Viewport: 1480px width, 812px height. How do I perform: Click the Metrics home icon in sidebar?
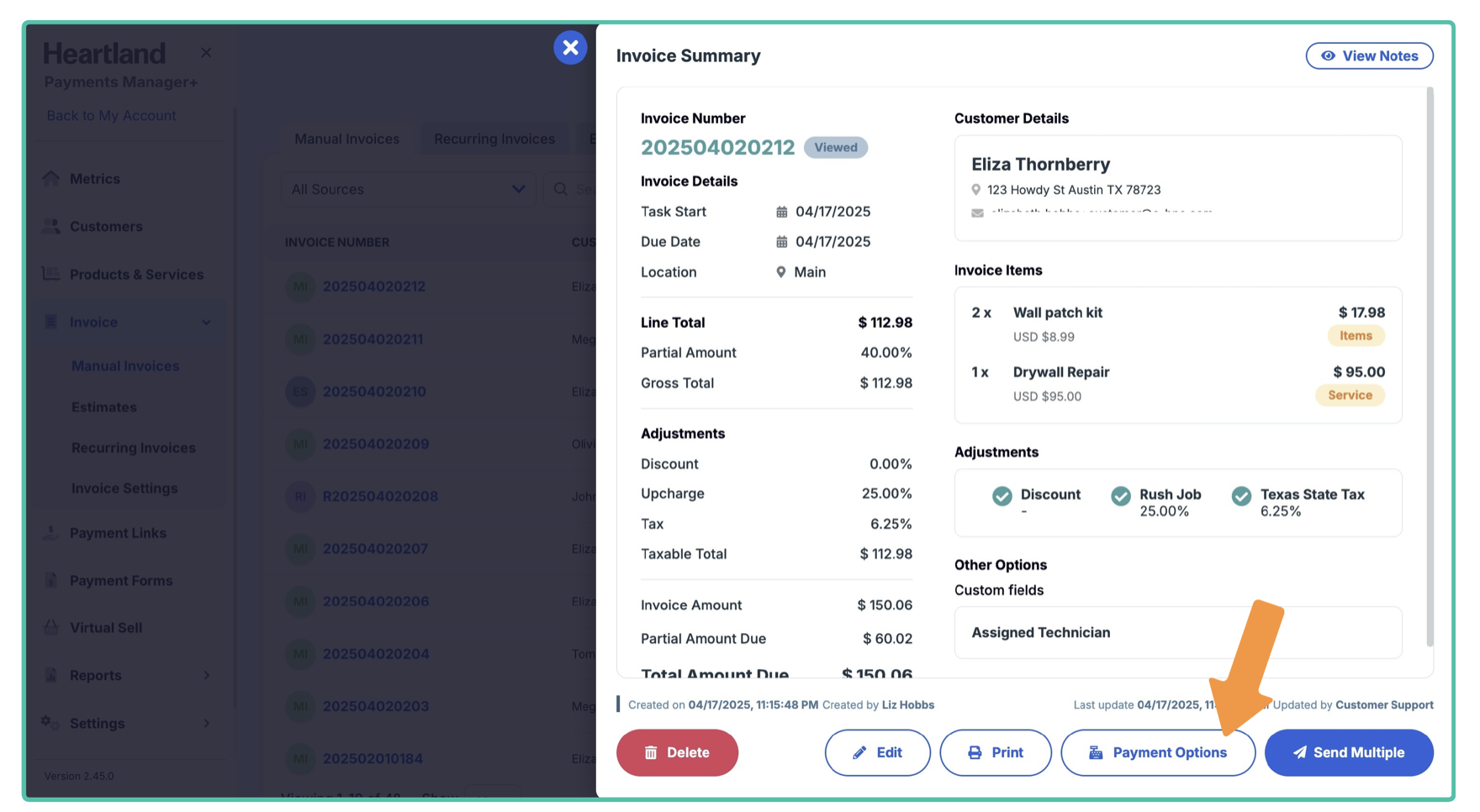[x=51, y=178]
